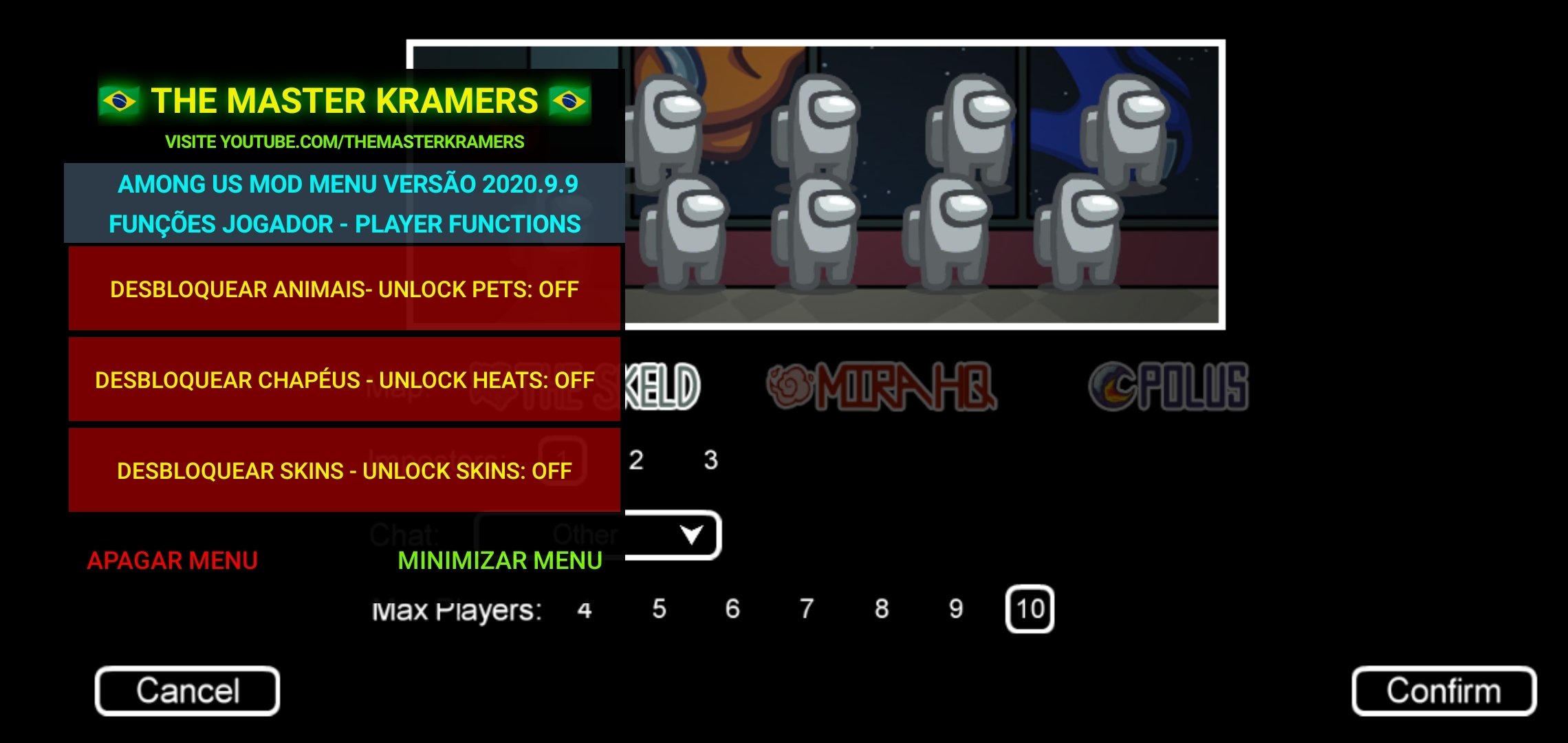The width and height of the screenshot is (1568, 743).
Task: Toggle Unlock Hats feature ON
Action: [x=343, y=380]
